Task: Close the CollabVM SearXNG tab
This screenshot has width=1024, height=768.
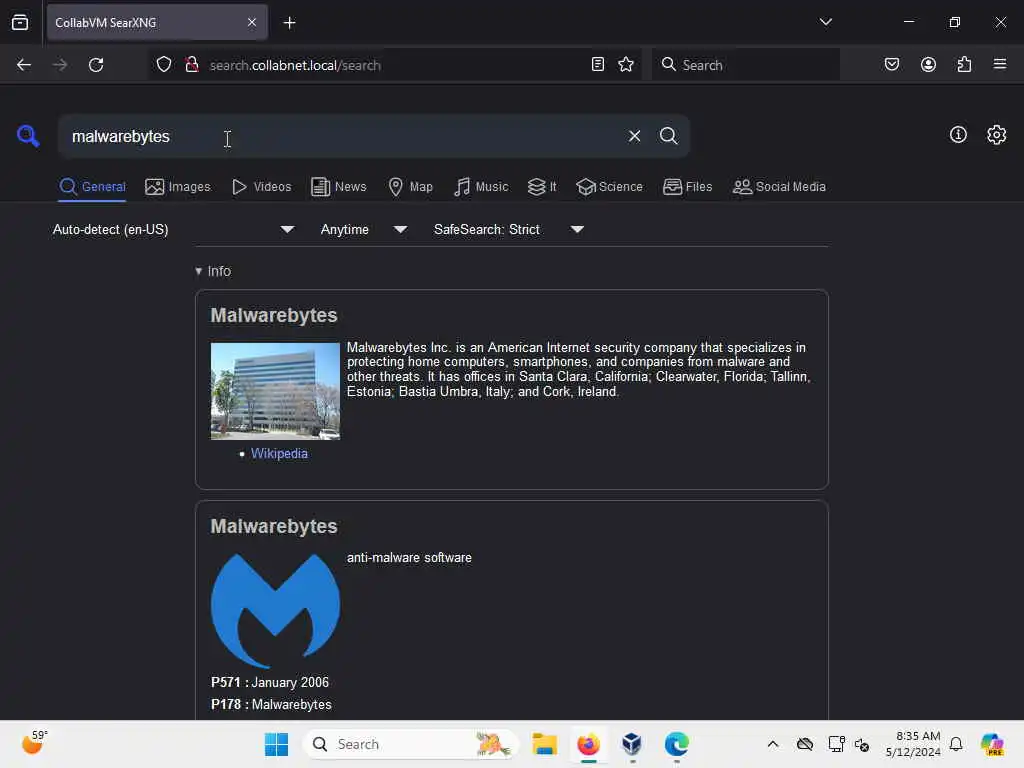Action: click(x=252, y=23)
